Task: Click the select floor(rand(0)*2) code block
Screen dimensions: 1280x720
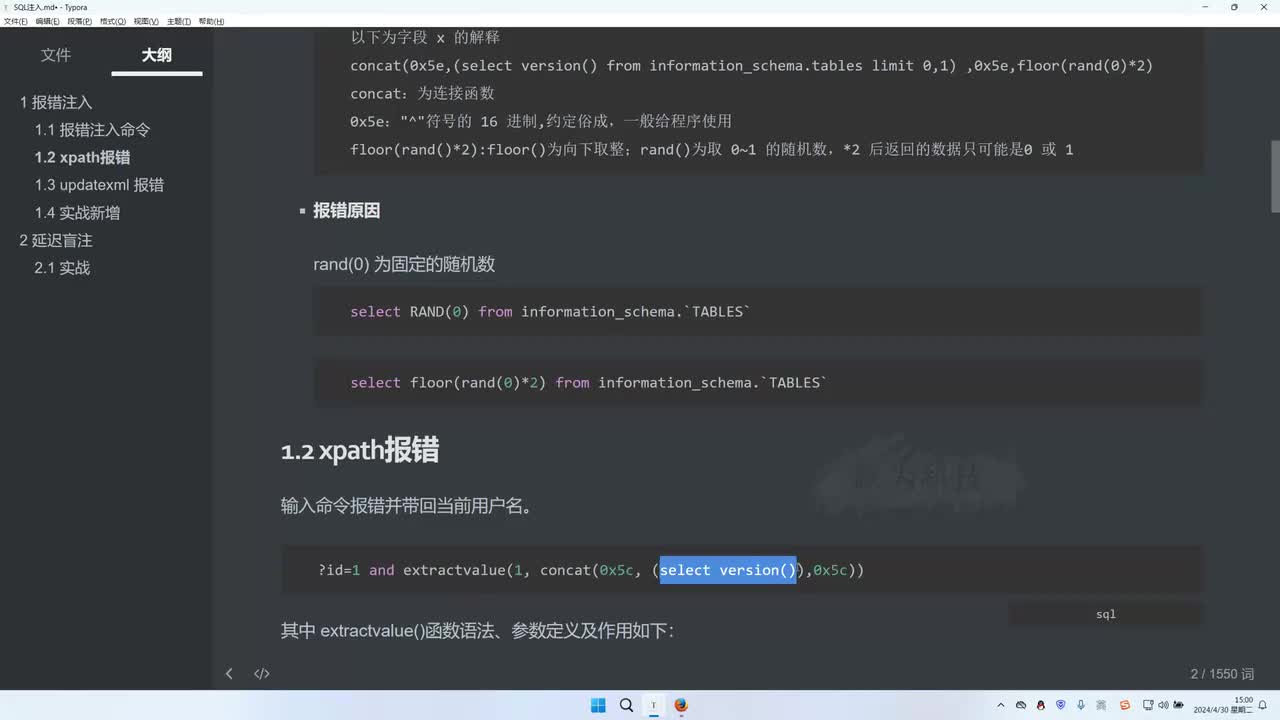Action: (758, 383)
